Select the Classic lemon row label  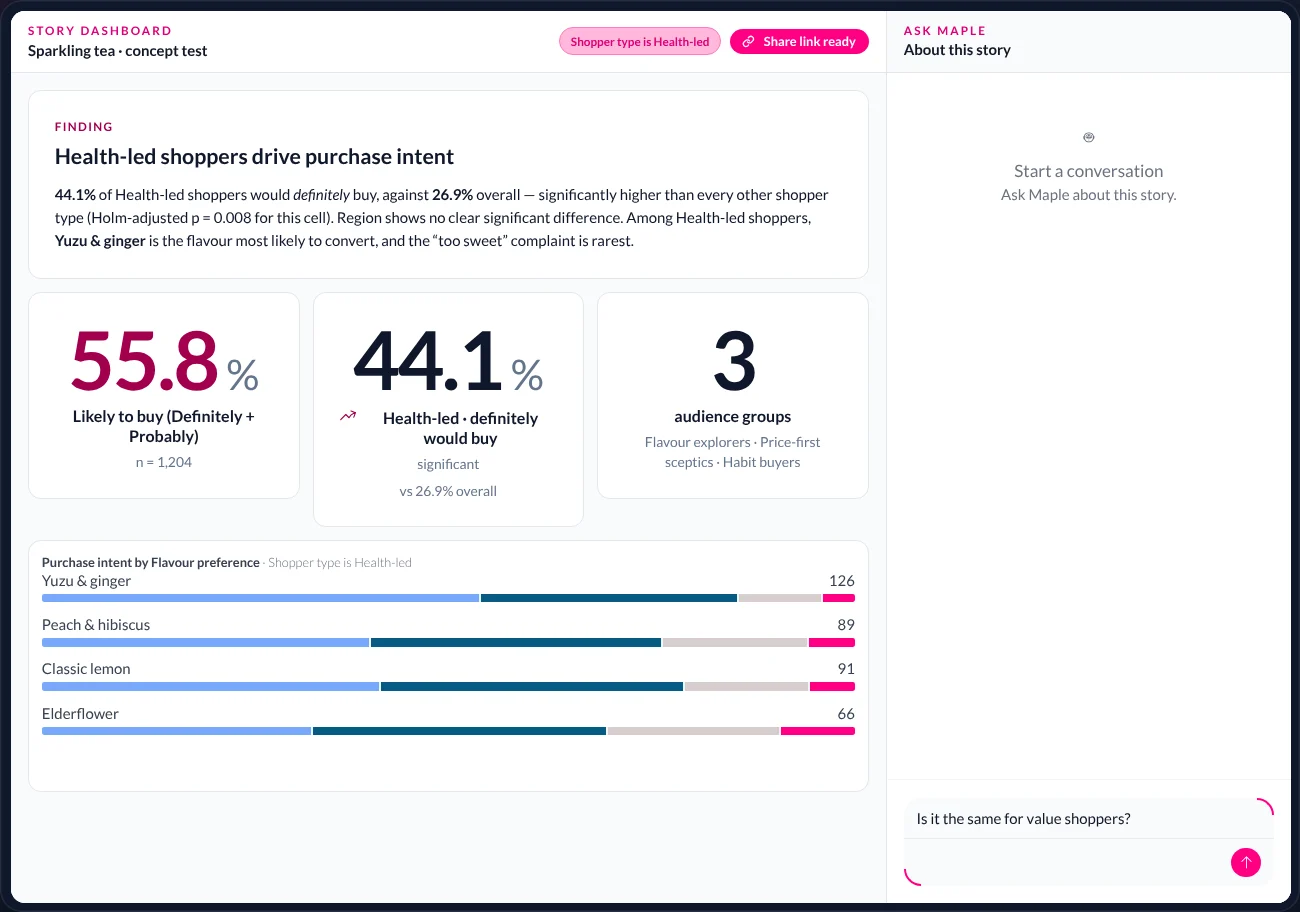click(x=86, y=669)
